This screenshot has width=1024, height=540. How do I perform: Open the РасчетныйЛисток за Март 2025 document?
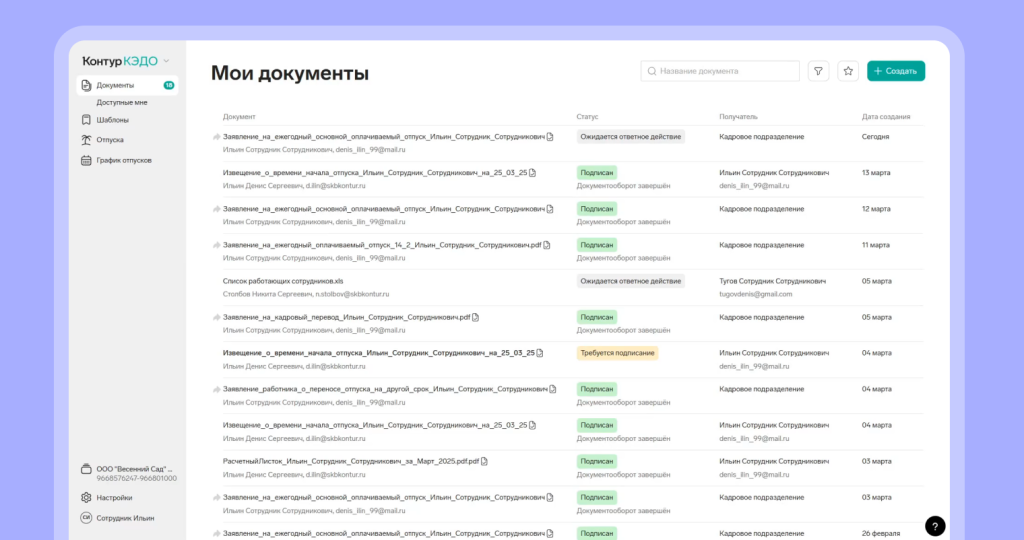[351, 461]
